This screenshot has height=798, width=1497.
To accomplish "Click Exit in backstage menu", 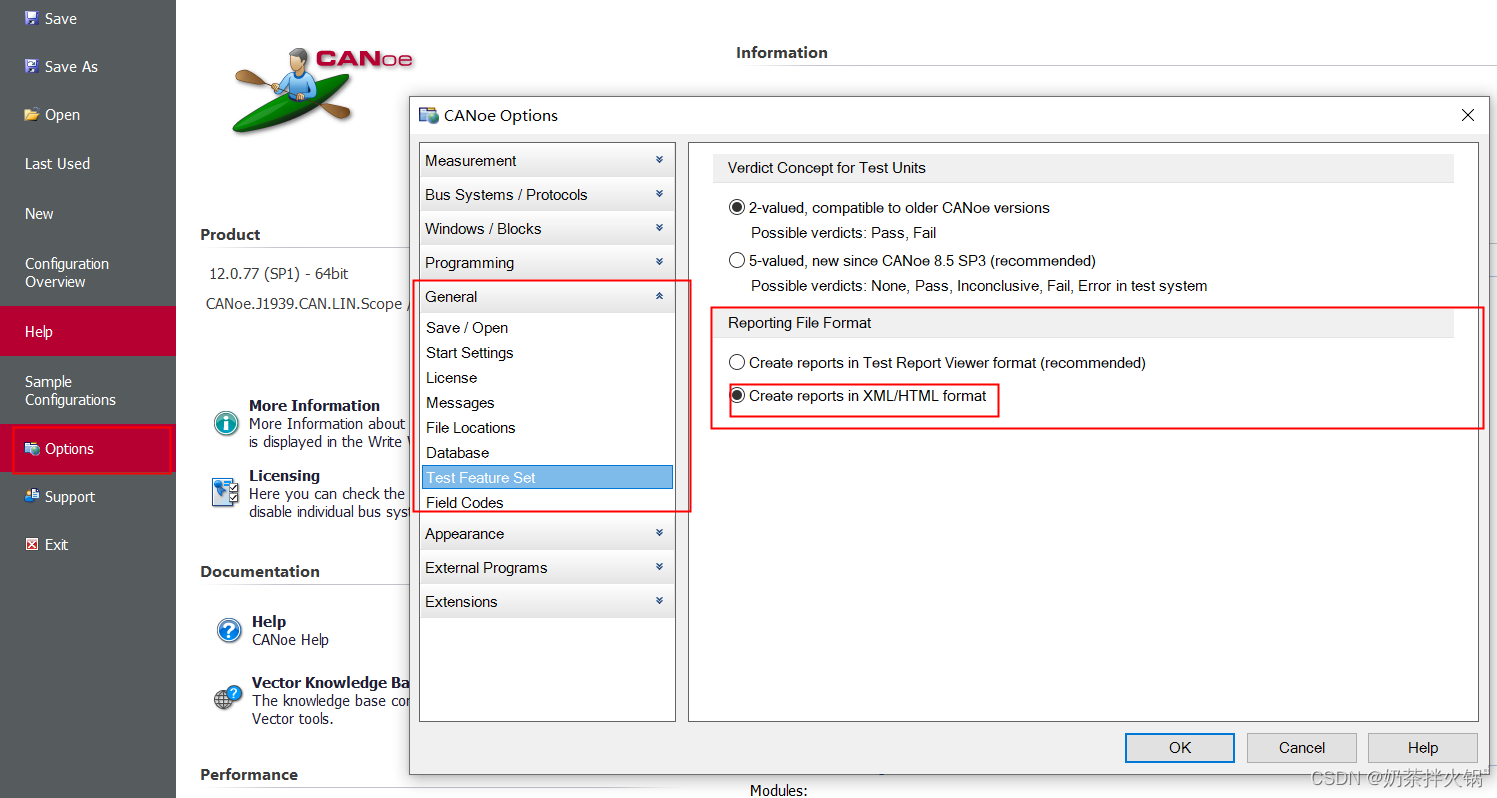I will [x=57, y=545].
